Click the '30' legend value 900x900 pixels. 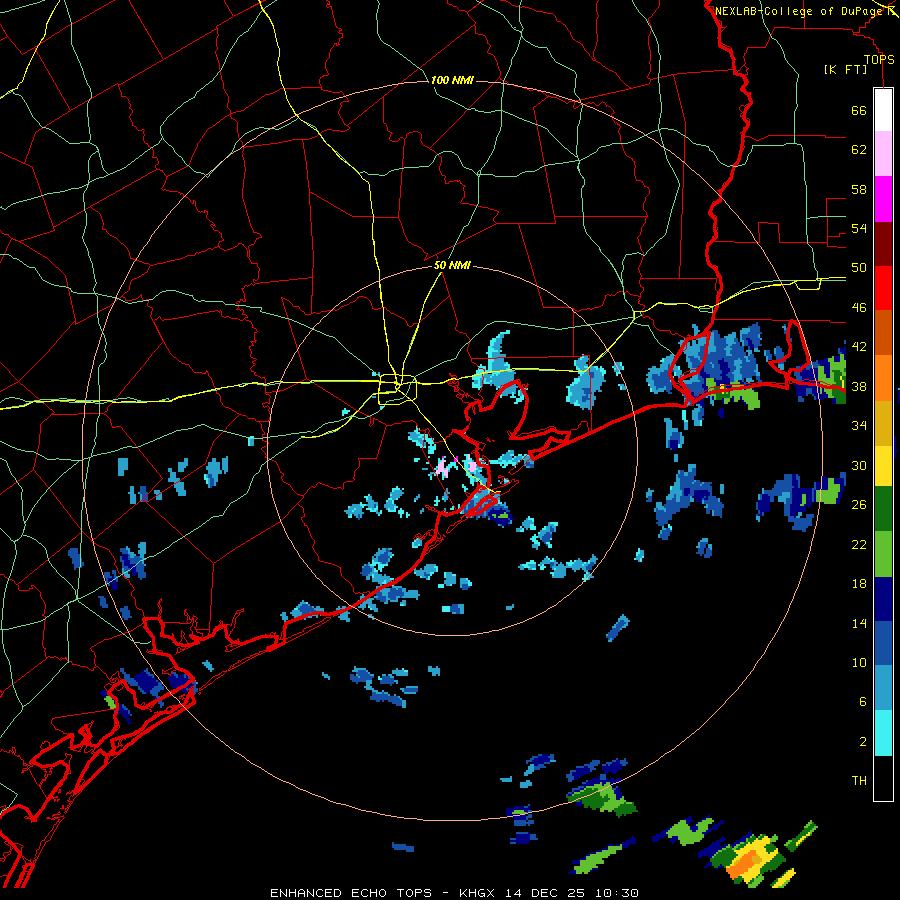point(859,465)
